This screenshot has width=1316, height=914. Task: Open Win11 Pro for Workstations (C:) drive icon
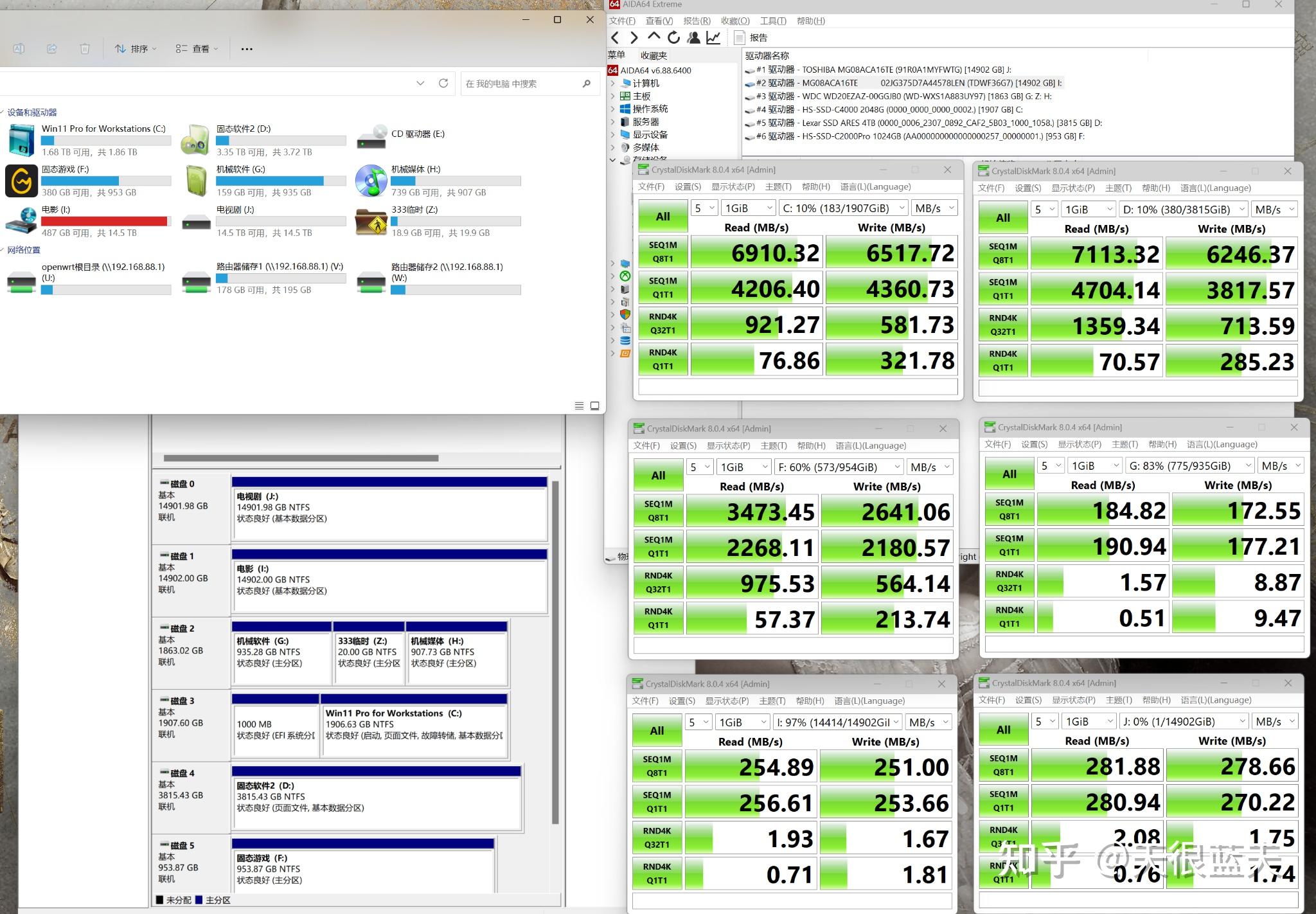[x=21, y=140]
